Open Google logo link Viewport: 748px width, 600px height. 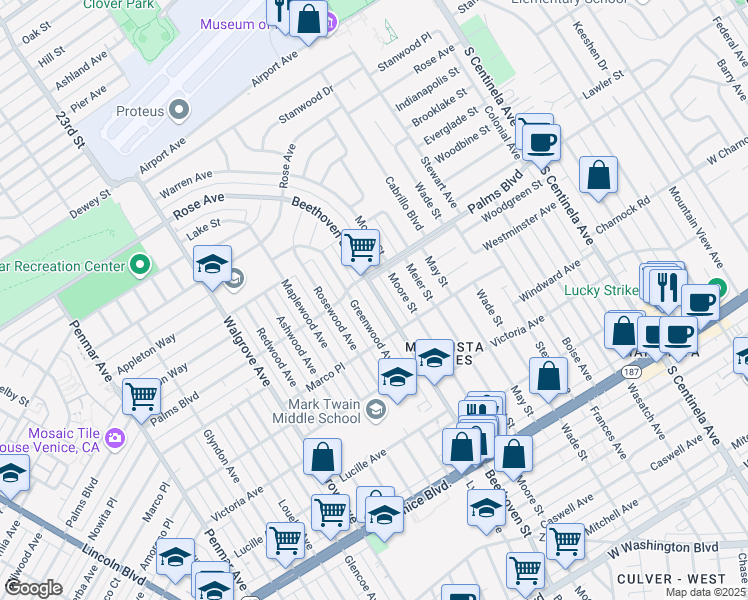33,588
